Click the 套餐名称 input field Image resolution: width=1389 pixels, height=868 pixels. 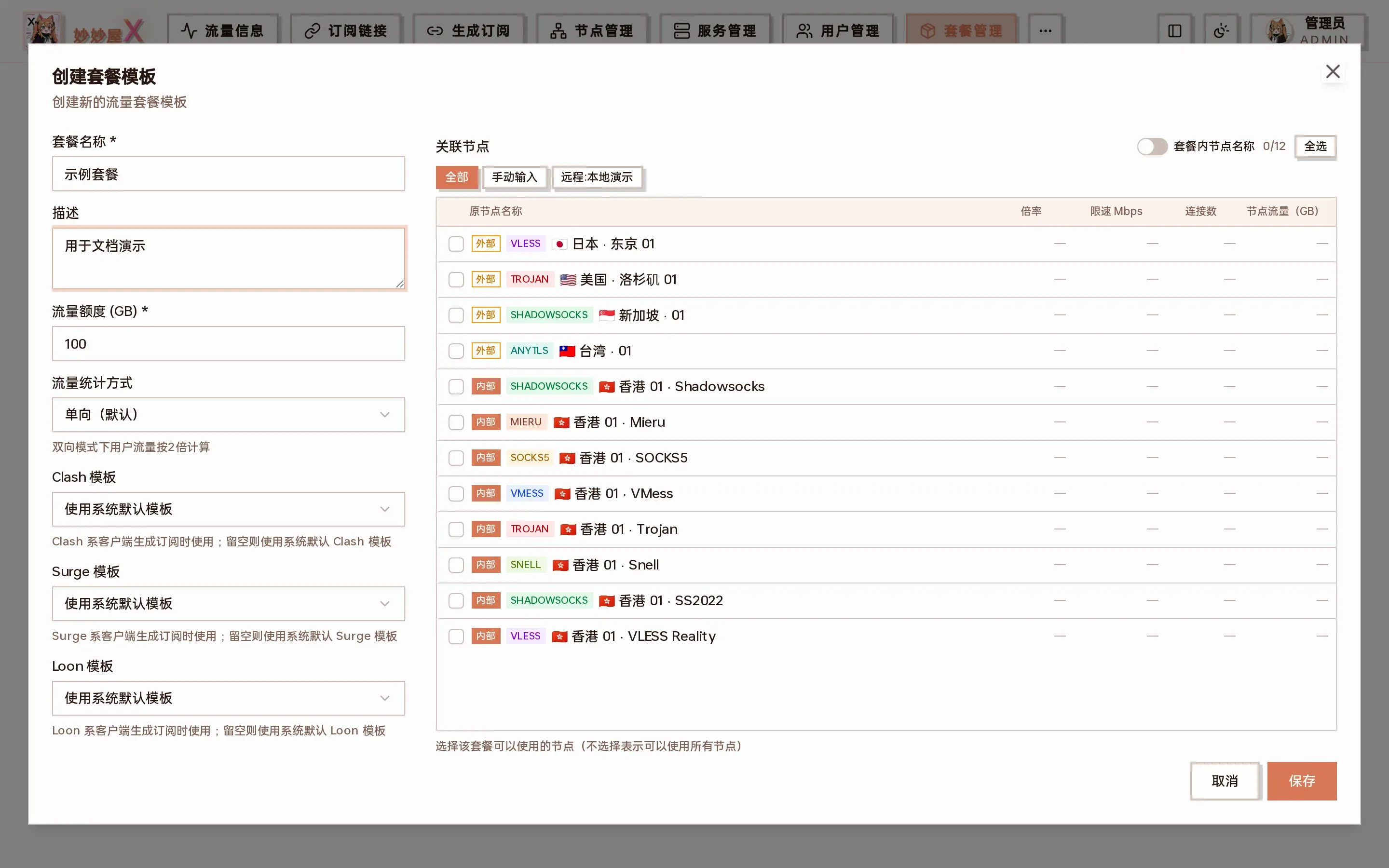(229, 174)
